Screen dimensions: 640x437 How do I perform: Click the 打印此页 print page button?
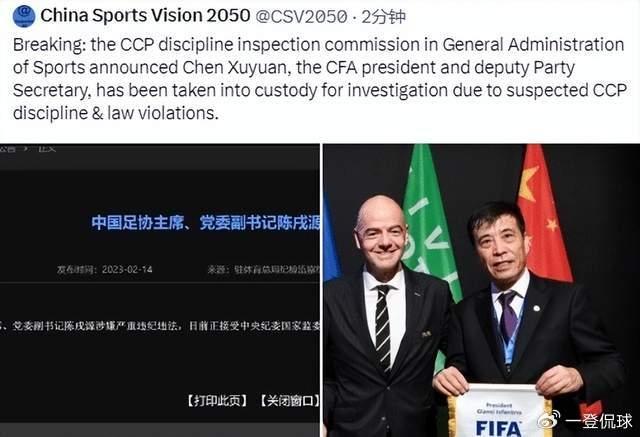217,401
